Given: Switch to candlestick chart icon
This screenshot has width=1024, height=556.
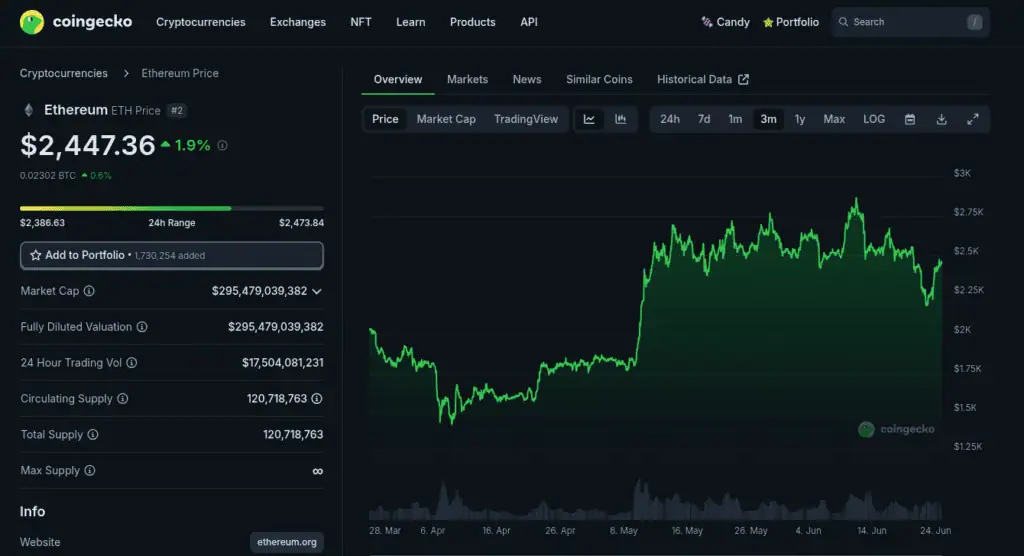Looking at the screenshot, I should (620, 119).
